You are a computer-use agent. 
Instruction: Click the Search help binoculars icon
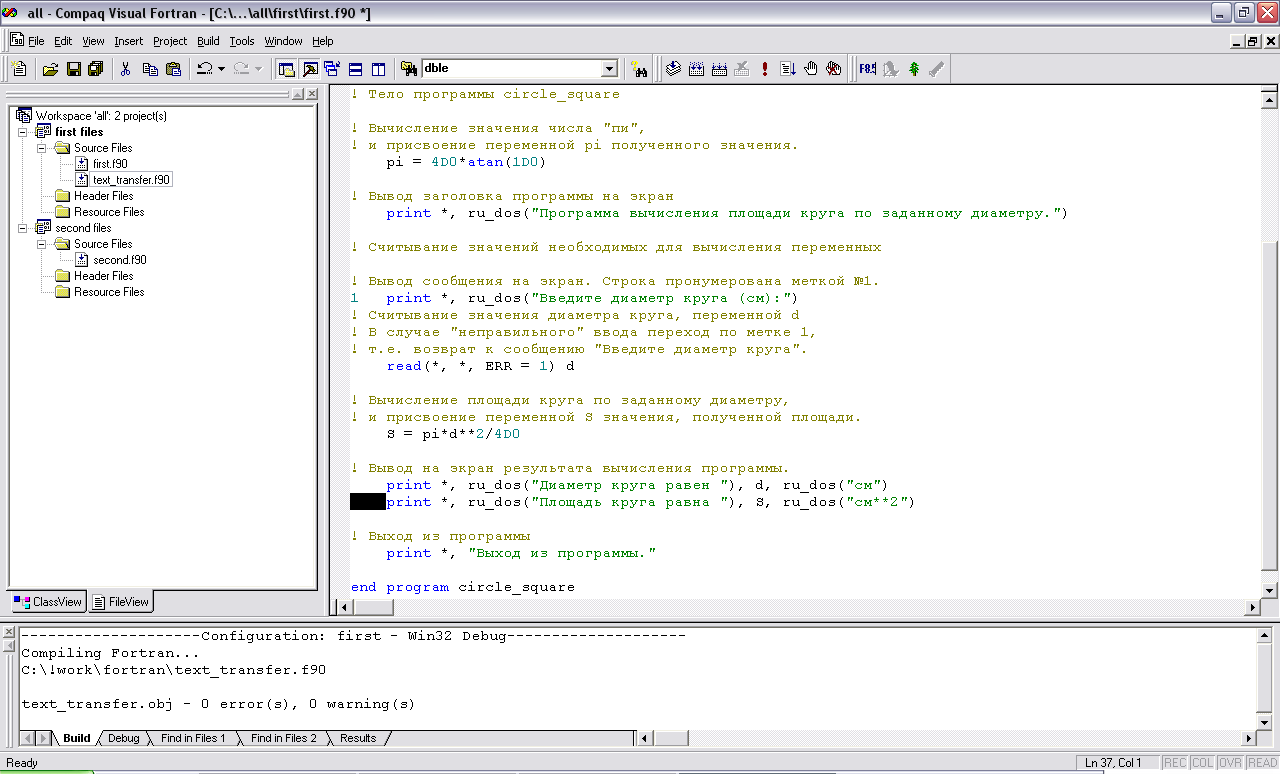coord(639,69)
